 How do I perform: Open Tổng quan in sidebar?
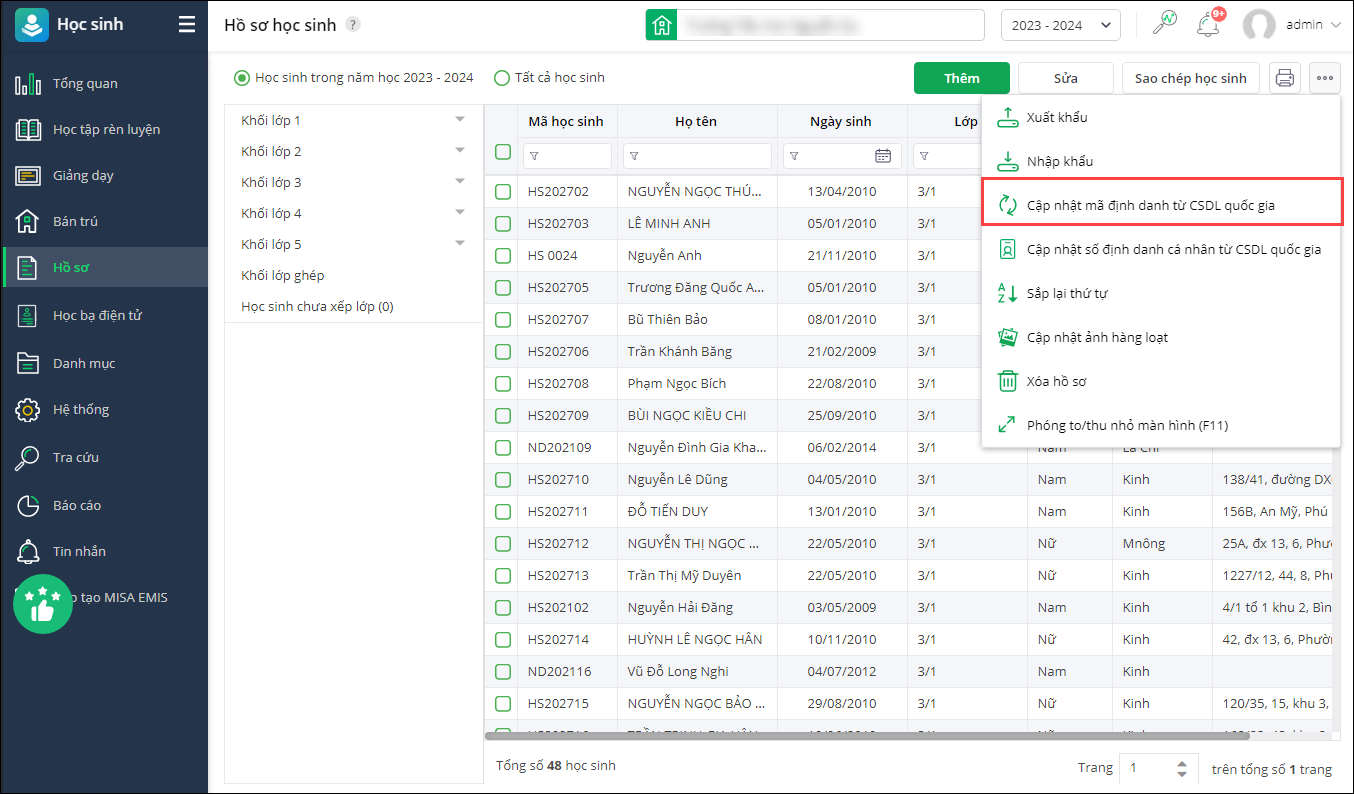pos(104,83)
